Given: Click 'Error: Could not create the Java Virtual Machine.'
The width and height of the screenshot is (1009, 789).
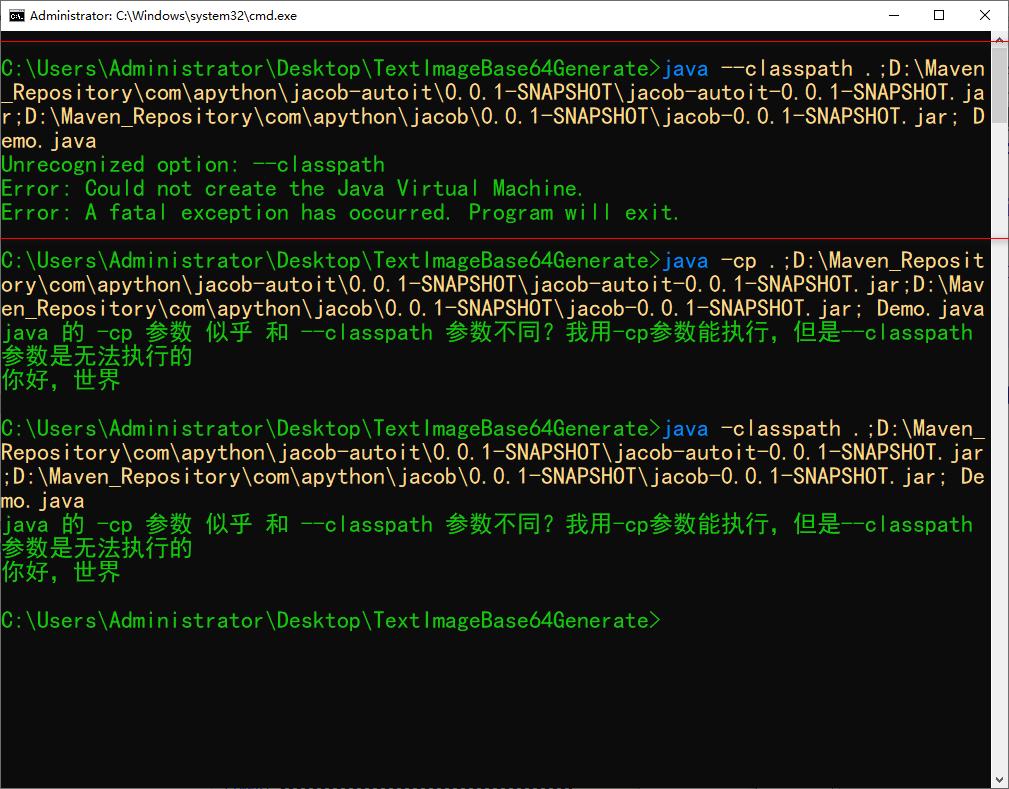Looking at the screenshot, I should (x=292, y=189).
